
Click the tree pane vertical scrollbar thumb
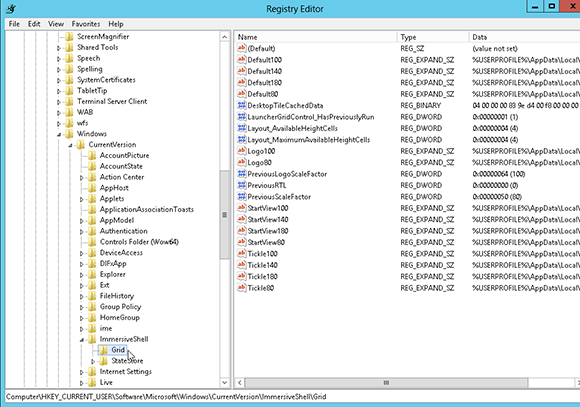coord(225,215)
